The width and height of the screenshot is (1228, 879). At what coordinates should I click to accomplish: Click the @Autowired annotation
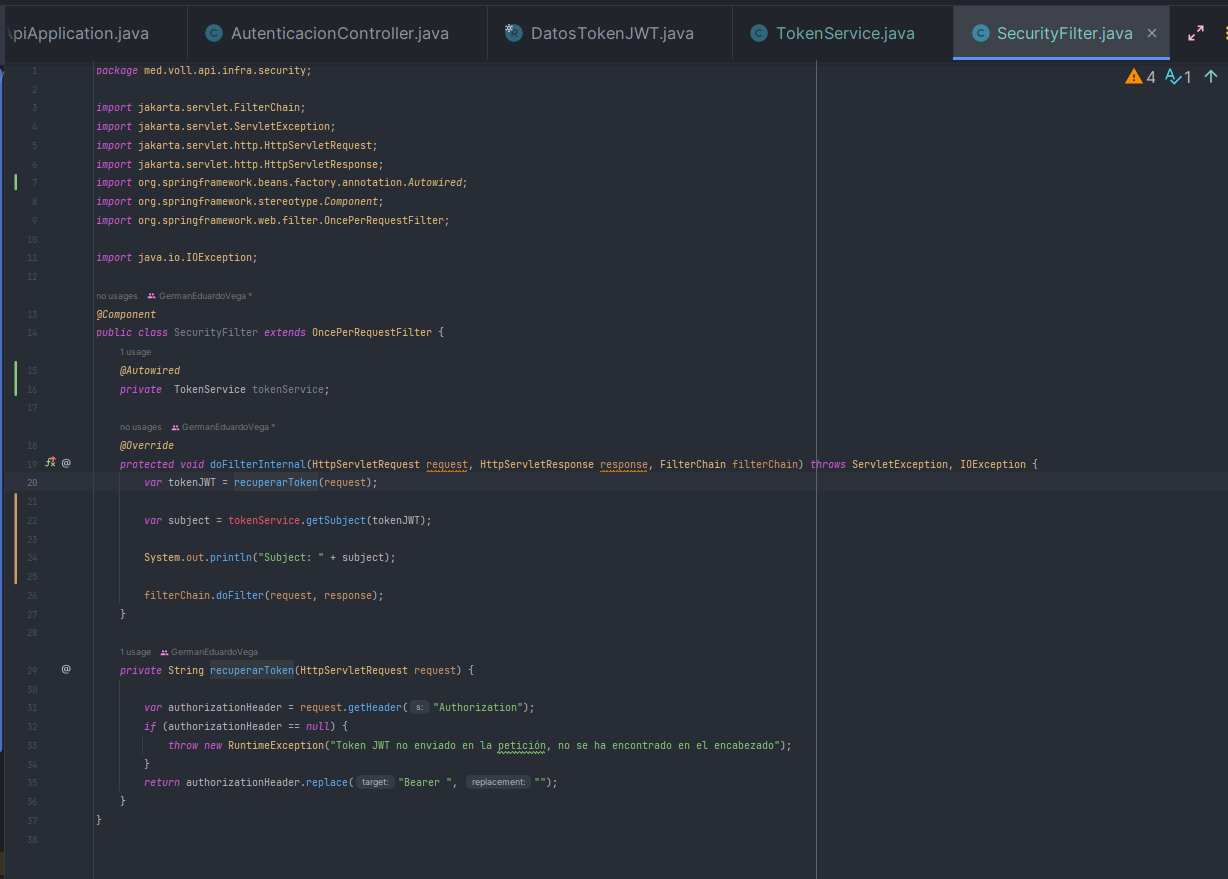point(150,370)
